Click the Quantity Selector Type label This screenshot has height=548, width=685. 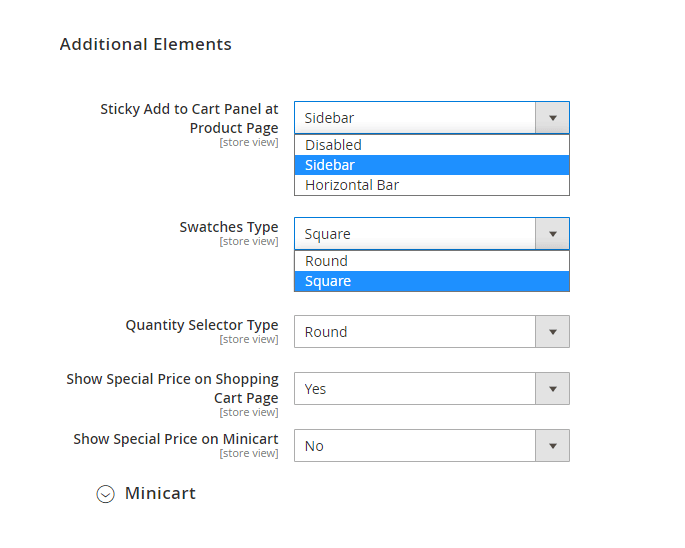tap(202, 325)
